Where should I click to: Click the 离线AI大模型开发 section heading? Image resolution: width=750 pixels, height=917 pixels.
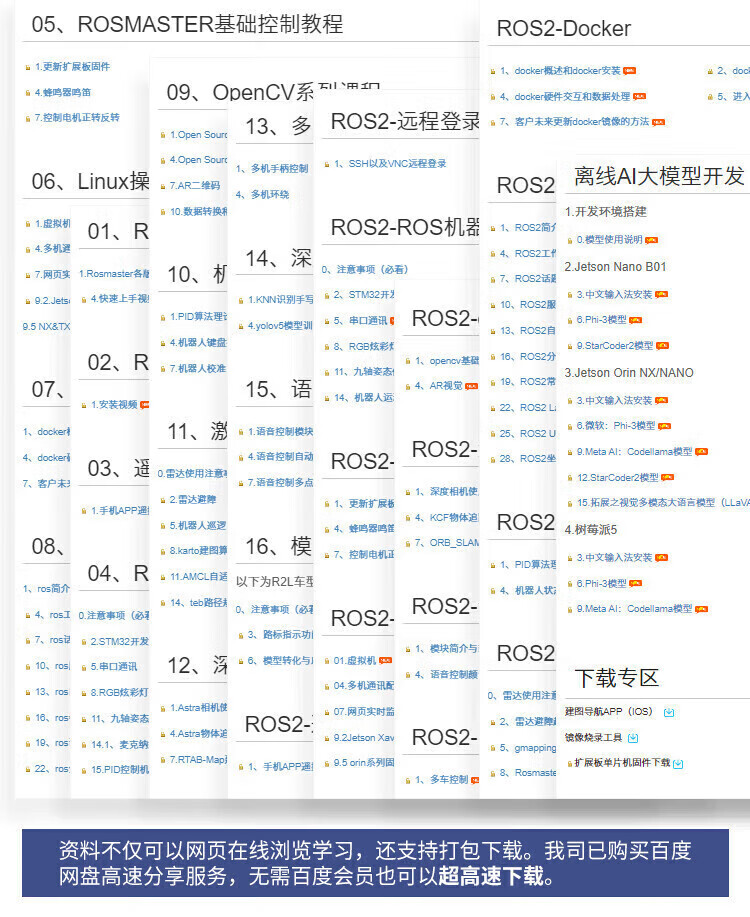pyautogui.click(x=659, y=175)
